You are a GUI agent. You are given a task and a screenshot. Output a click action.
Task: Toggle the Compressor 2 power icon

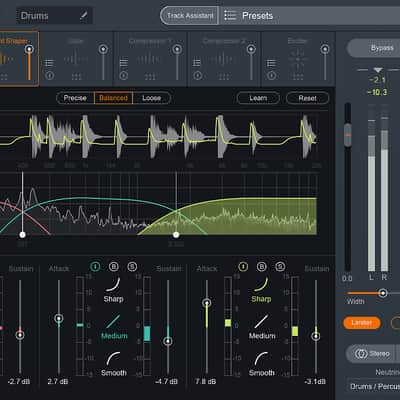click(x=197, y=76)
